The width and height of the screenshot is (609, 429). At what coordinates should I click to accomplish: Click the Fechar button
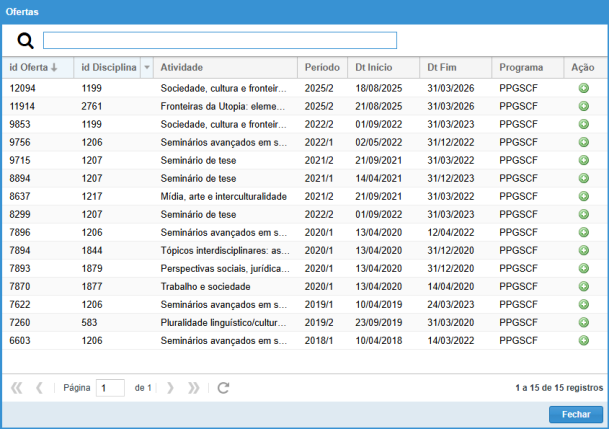coord(575,414)
